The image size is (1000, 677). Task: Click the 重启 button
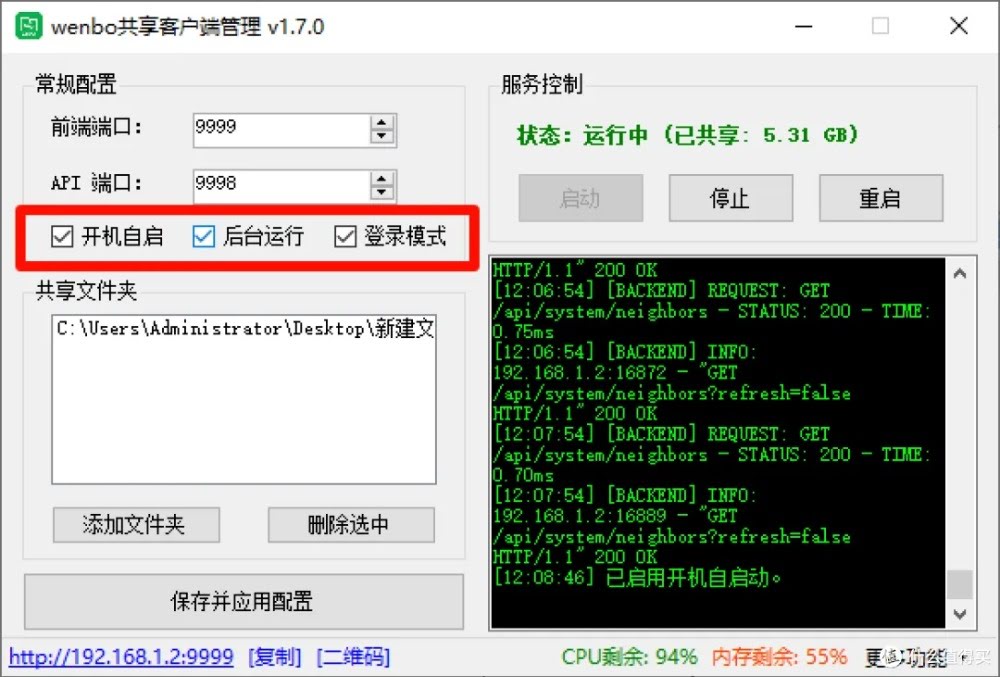coord(881,198)
